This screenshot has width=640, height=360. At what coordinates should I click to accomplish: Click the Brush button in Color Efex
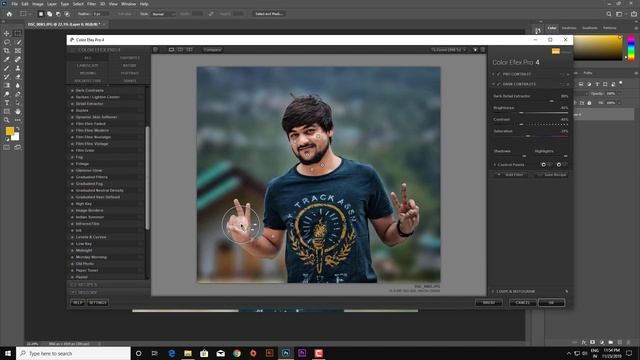(489, 302)
